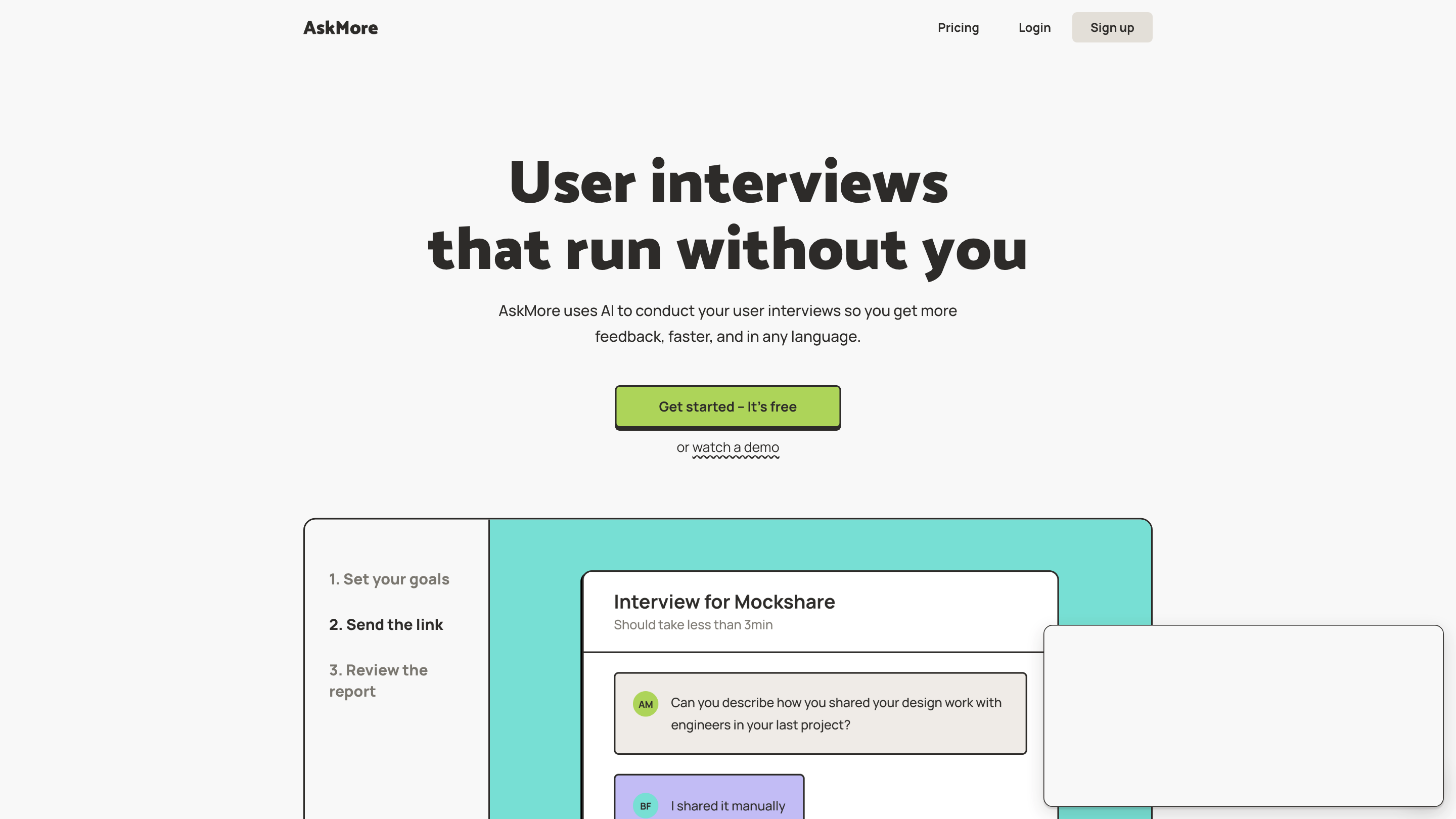This screenshot has width=1456, height=819.
Task: Click Get started – It's free
Action: tap(727, 406)
